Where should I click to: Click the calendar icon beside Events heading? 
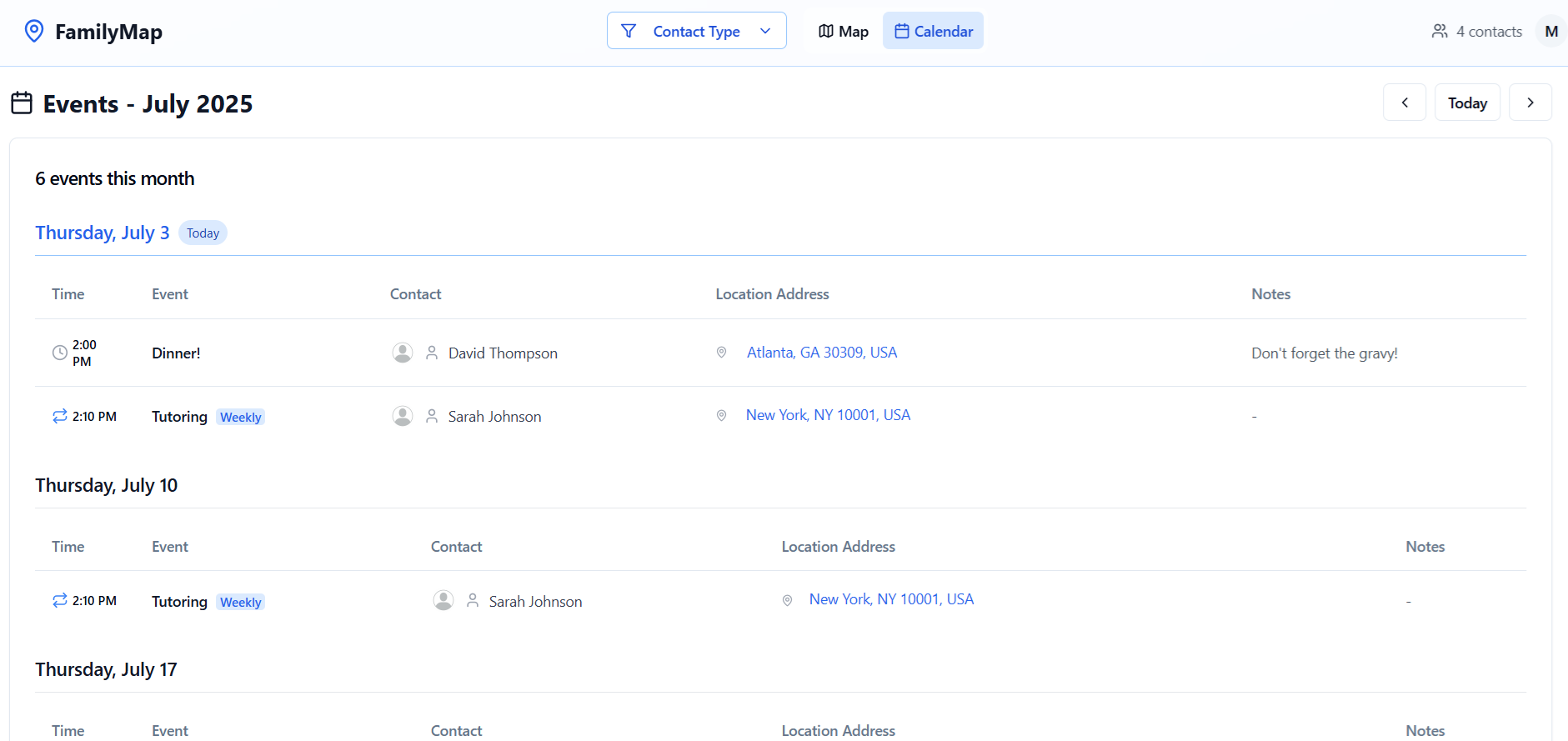[22, 103]
